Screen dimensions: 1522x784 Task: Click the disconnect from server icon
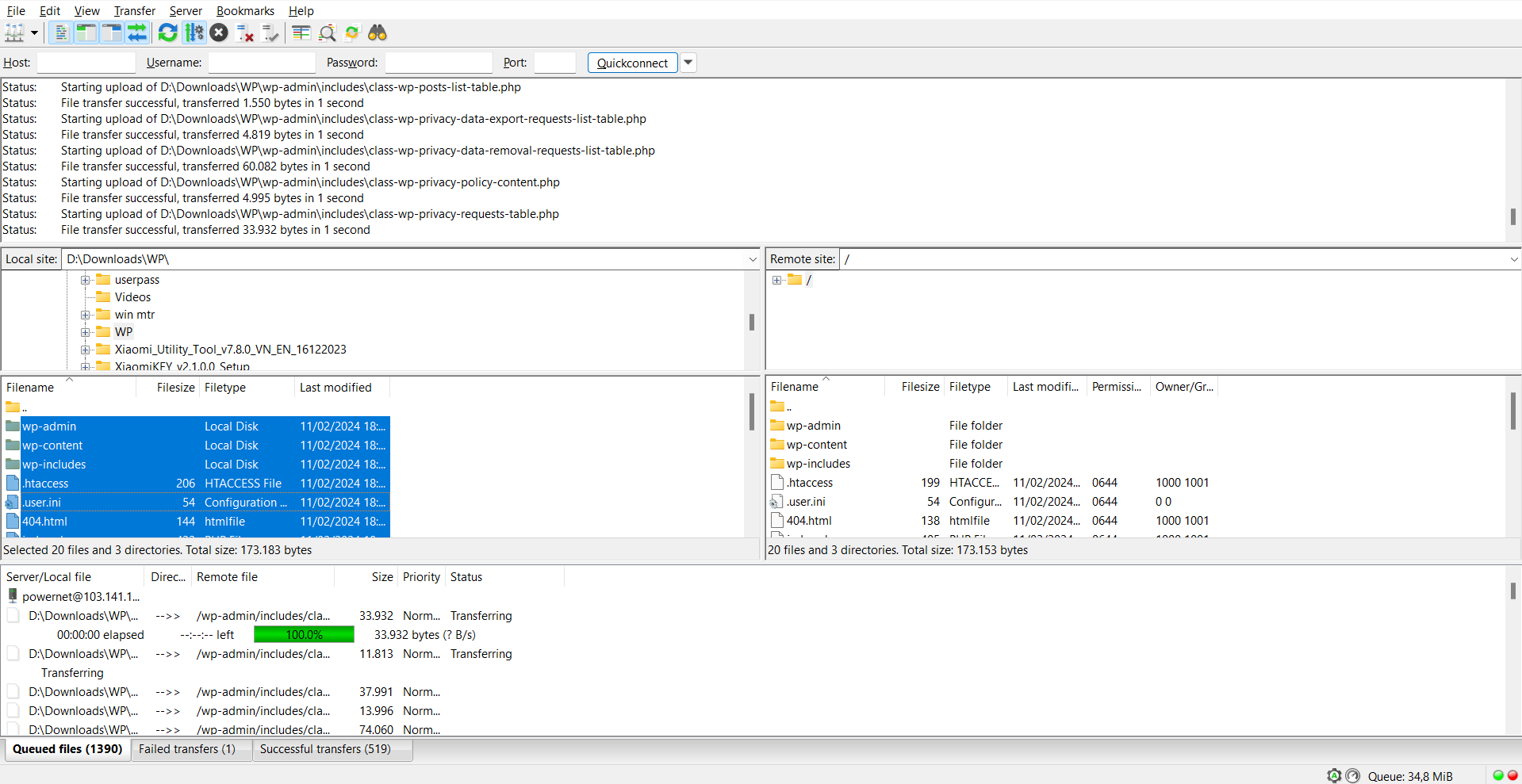pyautogui.click(x=245, y=33)
